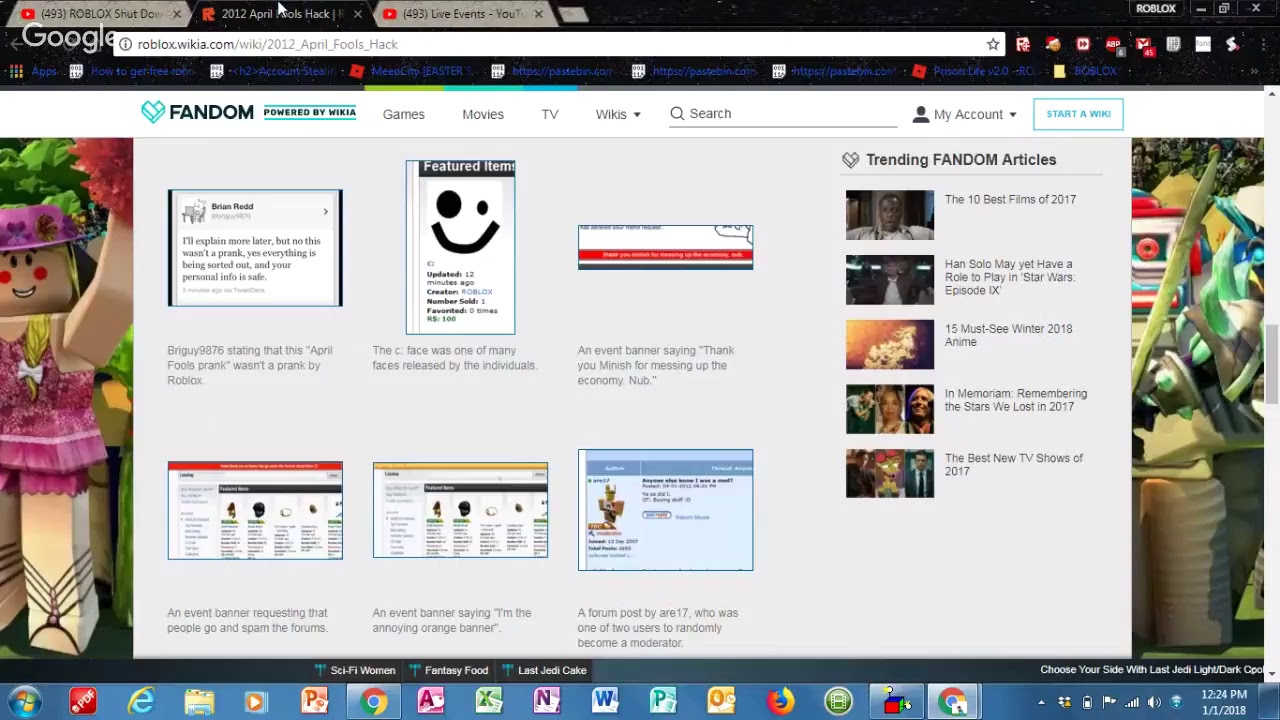Click the network signal tray icon
The width and height of the screenshot is (1280, 720).
[1132, 702]
